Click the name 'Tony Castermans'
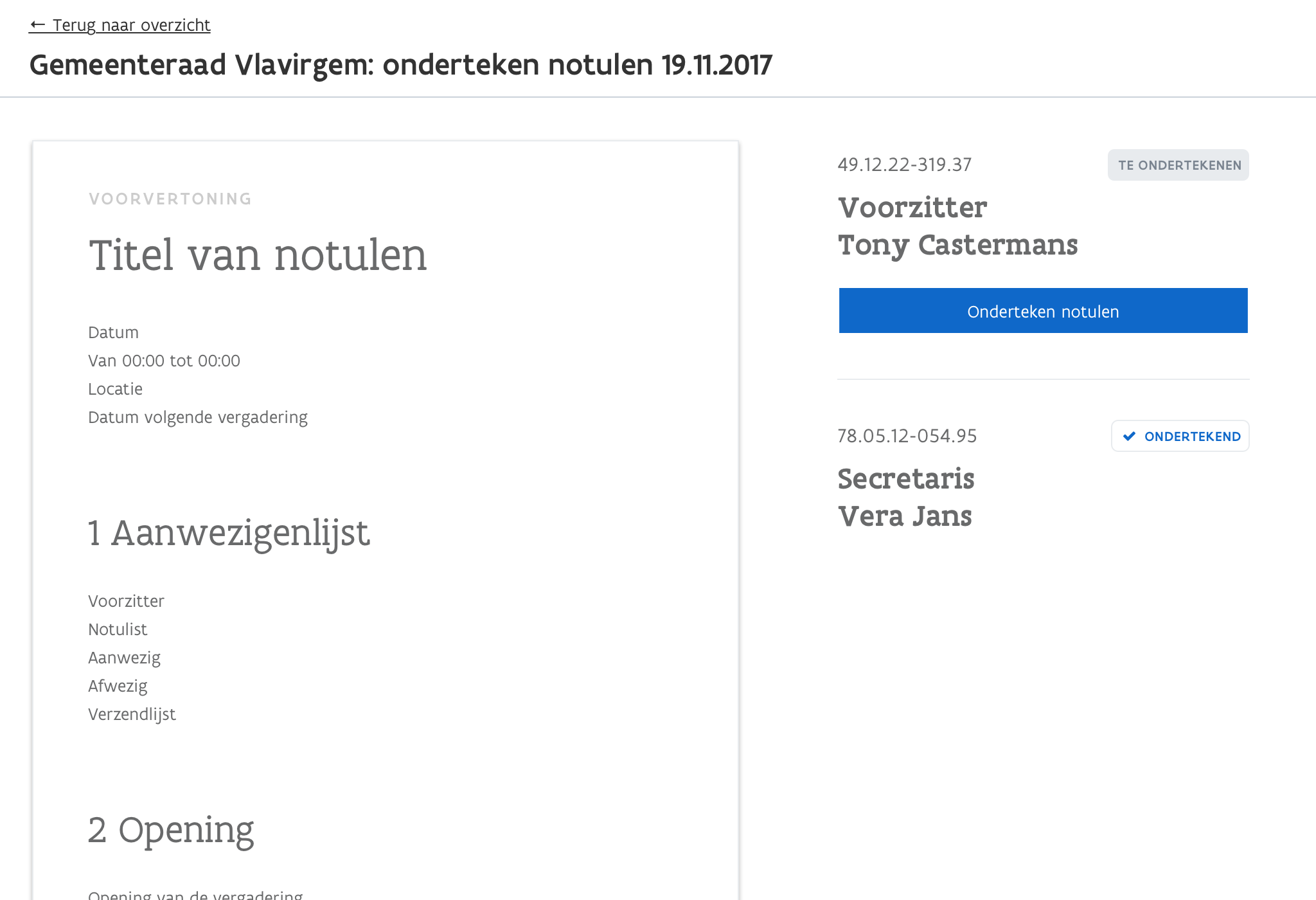Image resolution: width=1316 pixels, height=900 pixels. click(957, 245)
